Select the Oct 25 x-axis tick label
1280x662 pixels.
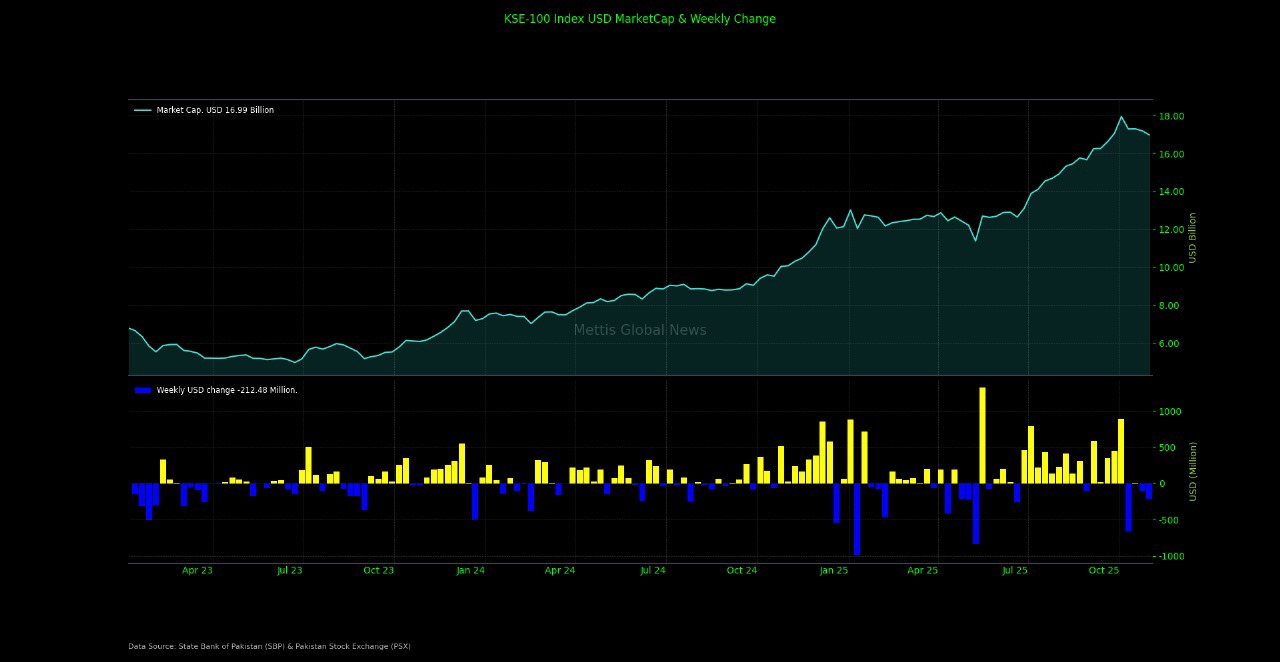1103,571
